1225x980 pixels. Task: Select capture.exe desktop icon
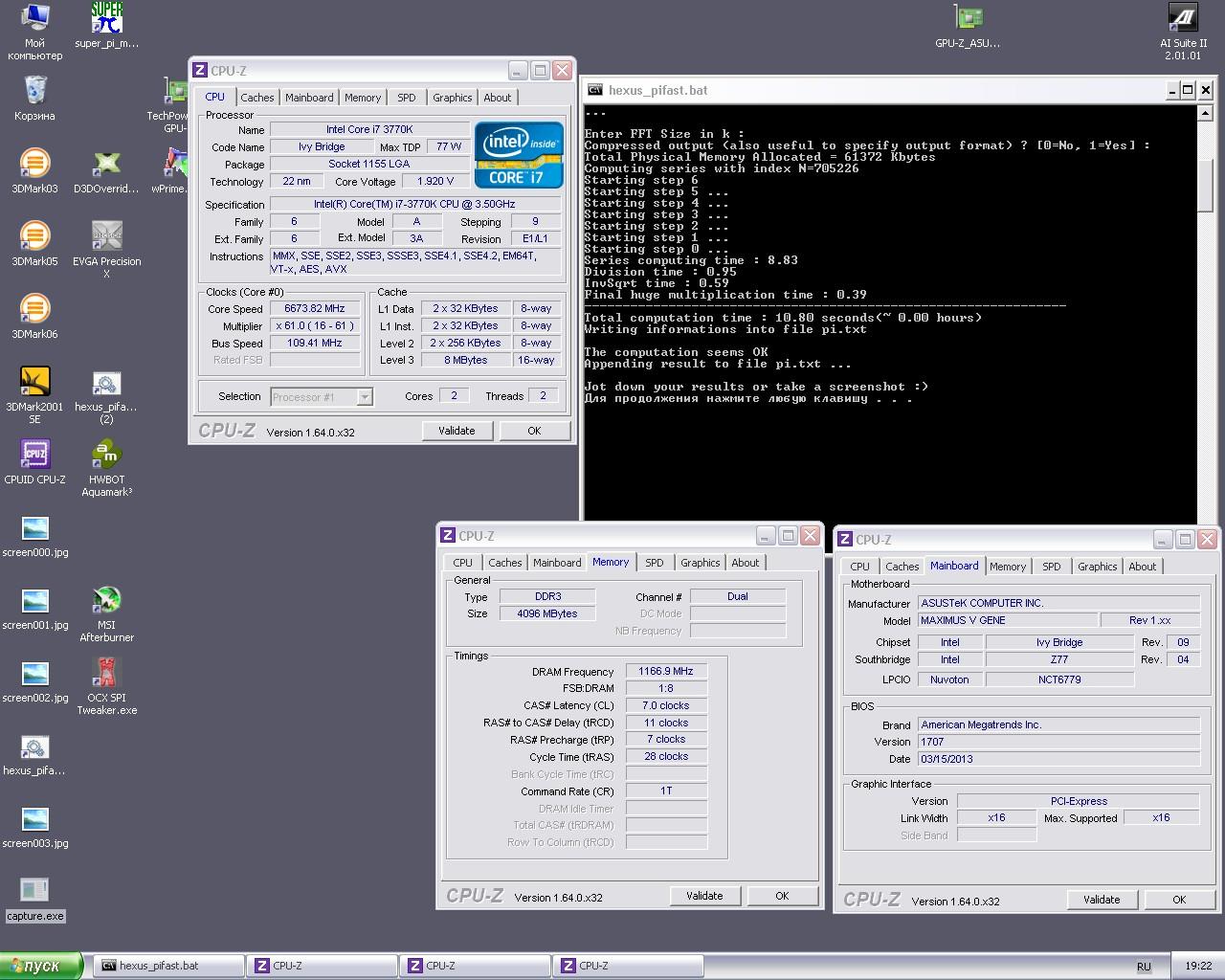click(34, 898)
